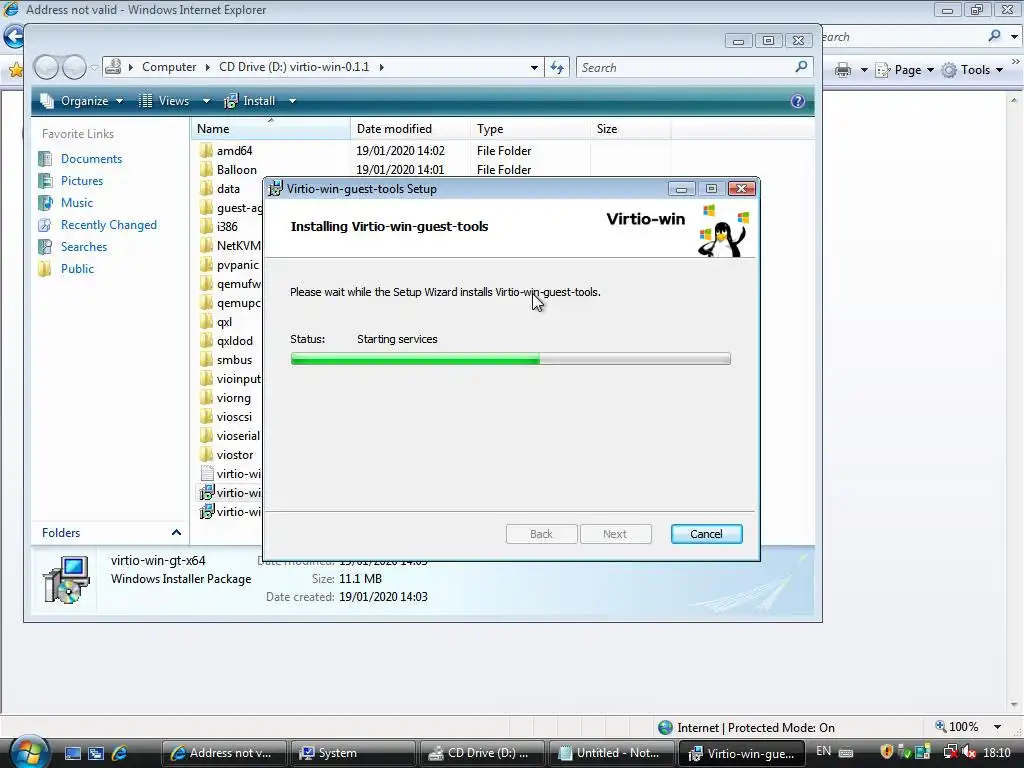
Task: Cancel the Virtio-win-guest-tools installation
Action: coord(706,534)
